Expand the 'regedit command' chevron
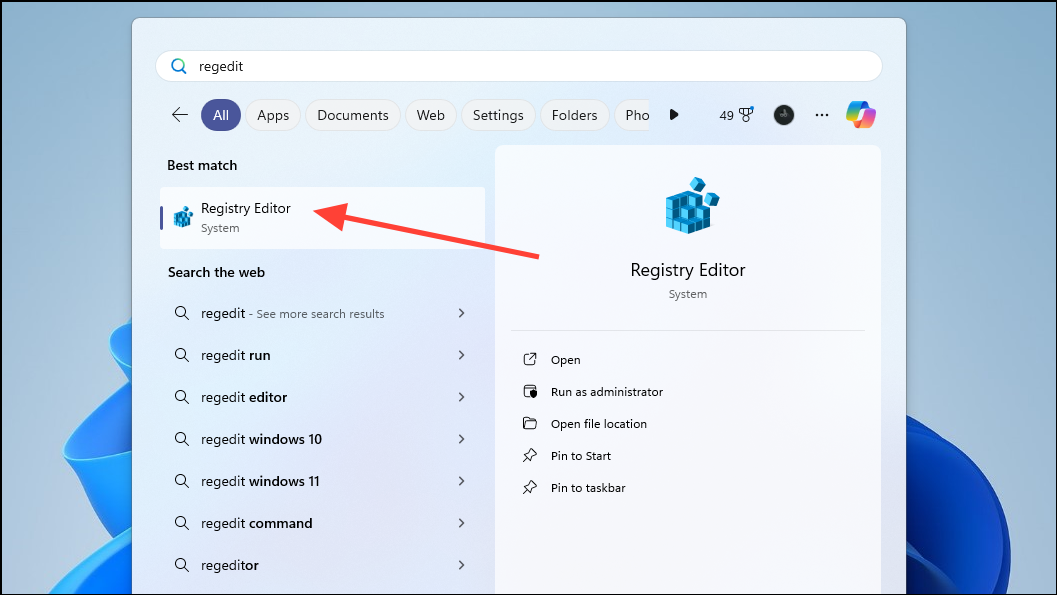 pyautogui.click(x=462, y=523)
